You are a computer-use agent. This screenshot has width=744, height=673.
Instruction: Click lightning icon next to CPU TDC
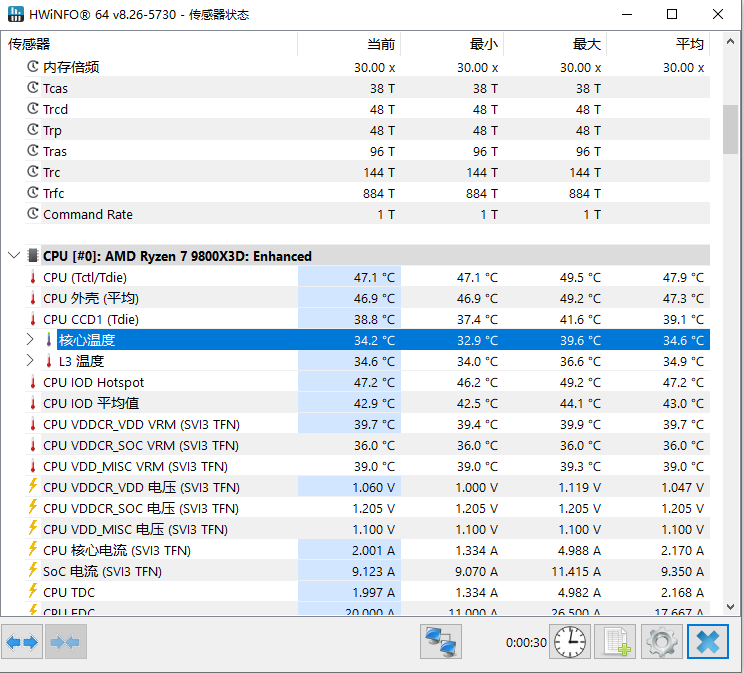coord(33,591)
